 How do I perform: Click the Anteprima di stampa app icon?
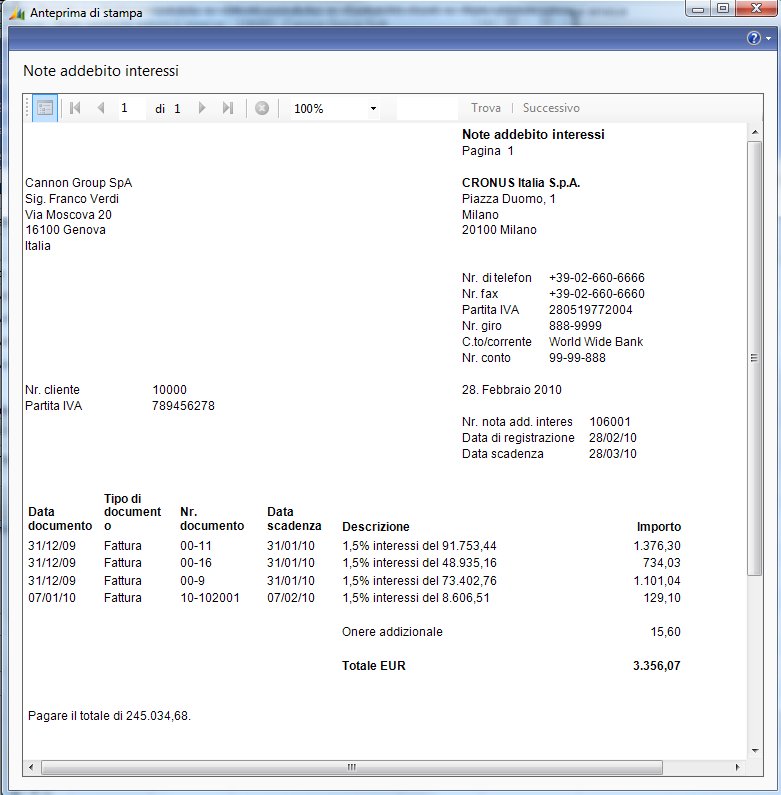coord(17,13)
